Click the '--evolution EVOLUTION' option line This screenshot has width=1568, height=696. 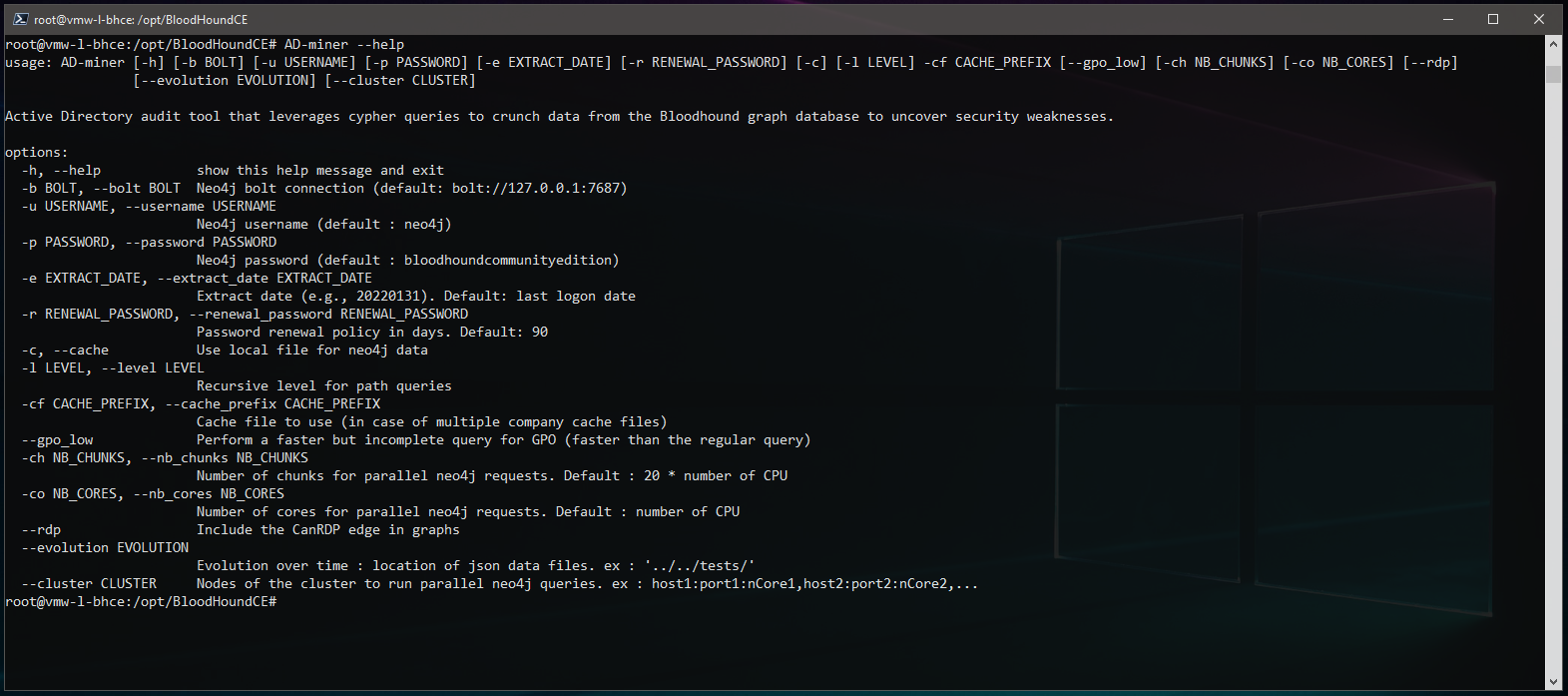point(105,547)
